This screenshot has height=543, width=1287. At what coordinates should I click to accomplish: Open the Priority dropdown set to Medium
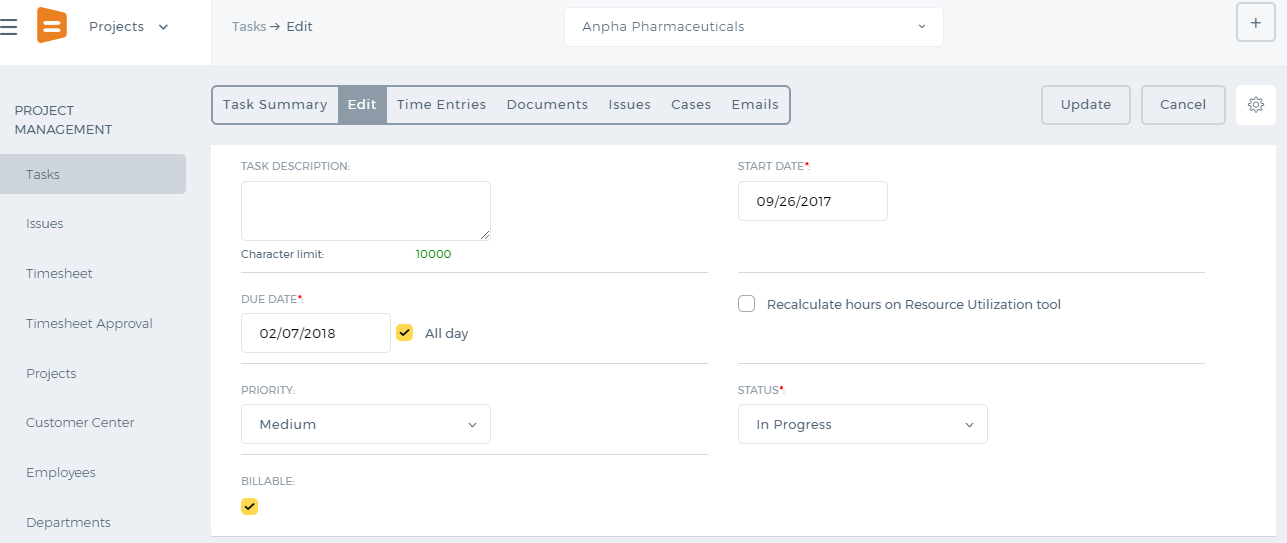(x=366, y=424)
